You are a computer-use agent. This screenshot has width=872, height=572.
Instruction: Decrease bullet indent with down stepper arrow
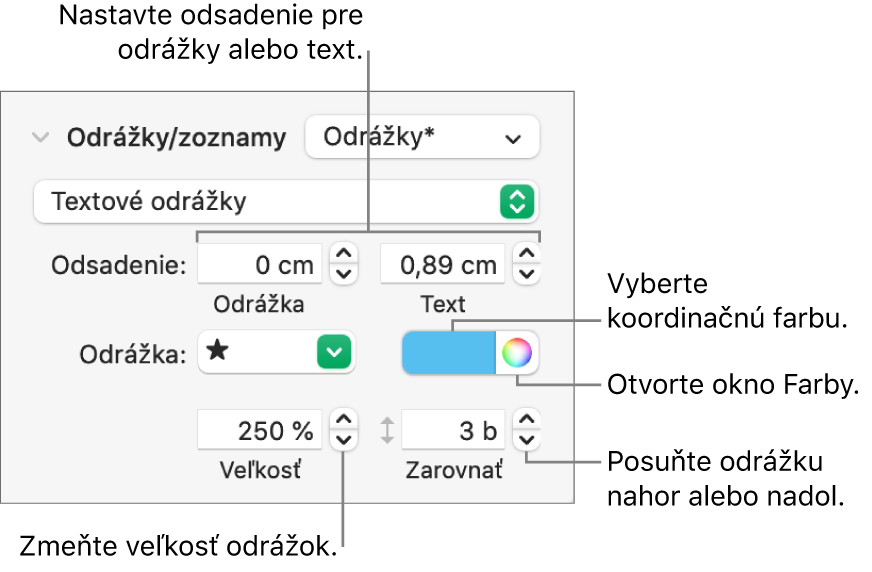(343, 274)
